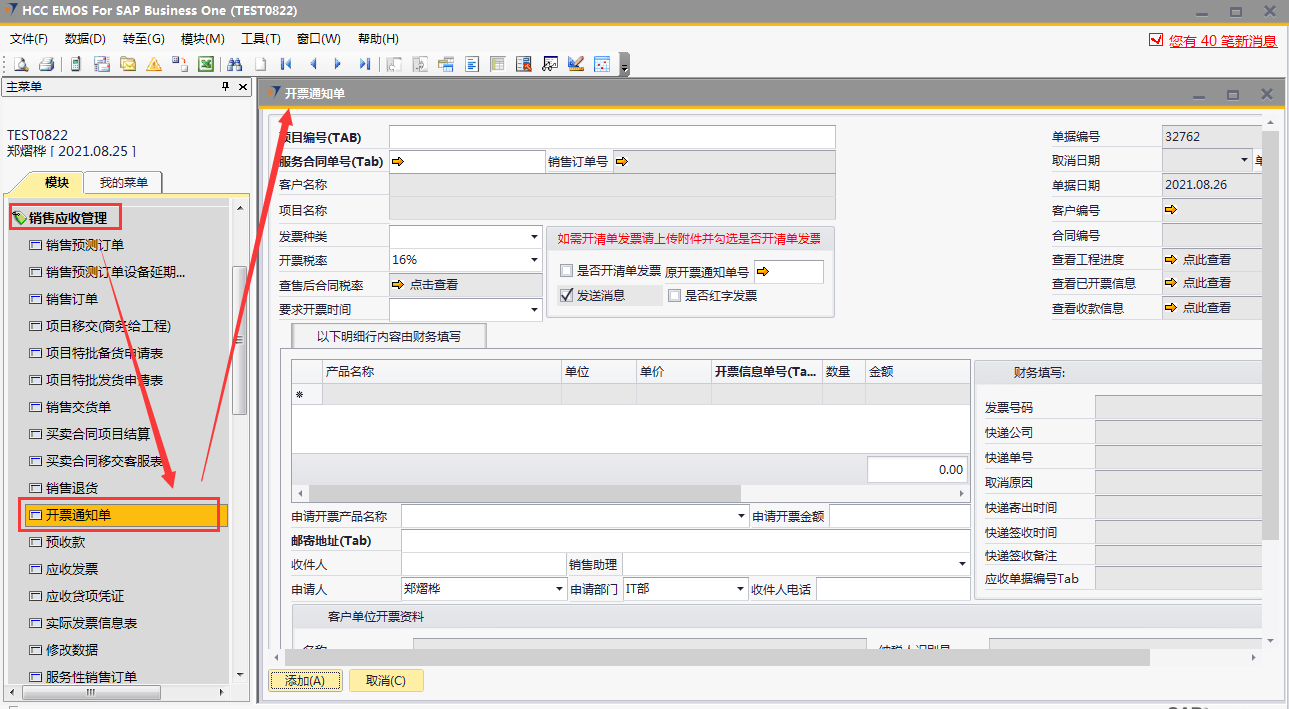Screen dimensions: 1289x709
Task: Uncheck the 发送消息 checkbox
Action: point(567,295)
